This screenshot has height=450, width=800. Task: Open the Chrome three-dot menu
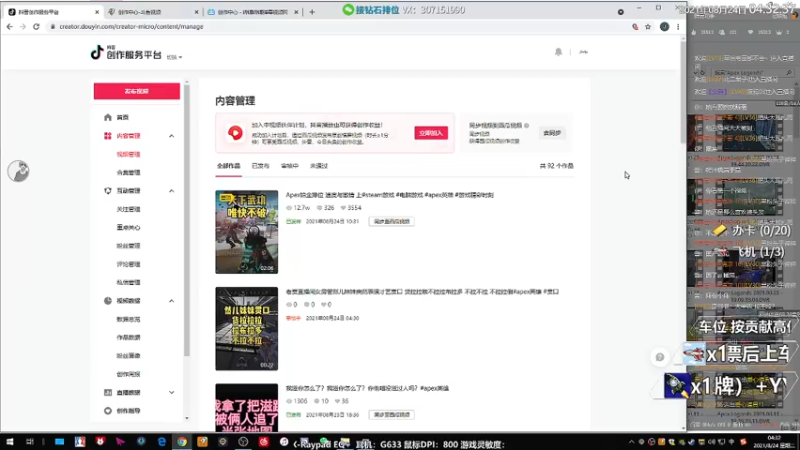click(678, 27)
